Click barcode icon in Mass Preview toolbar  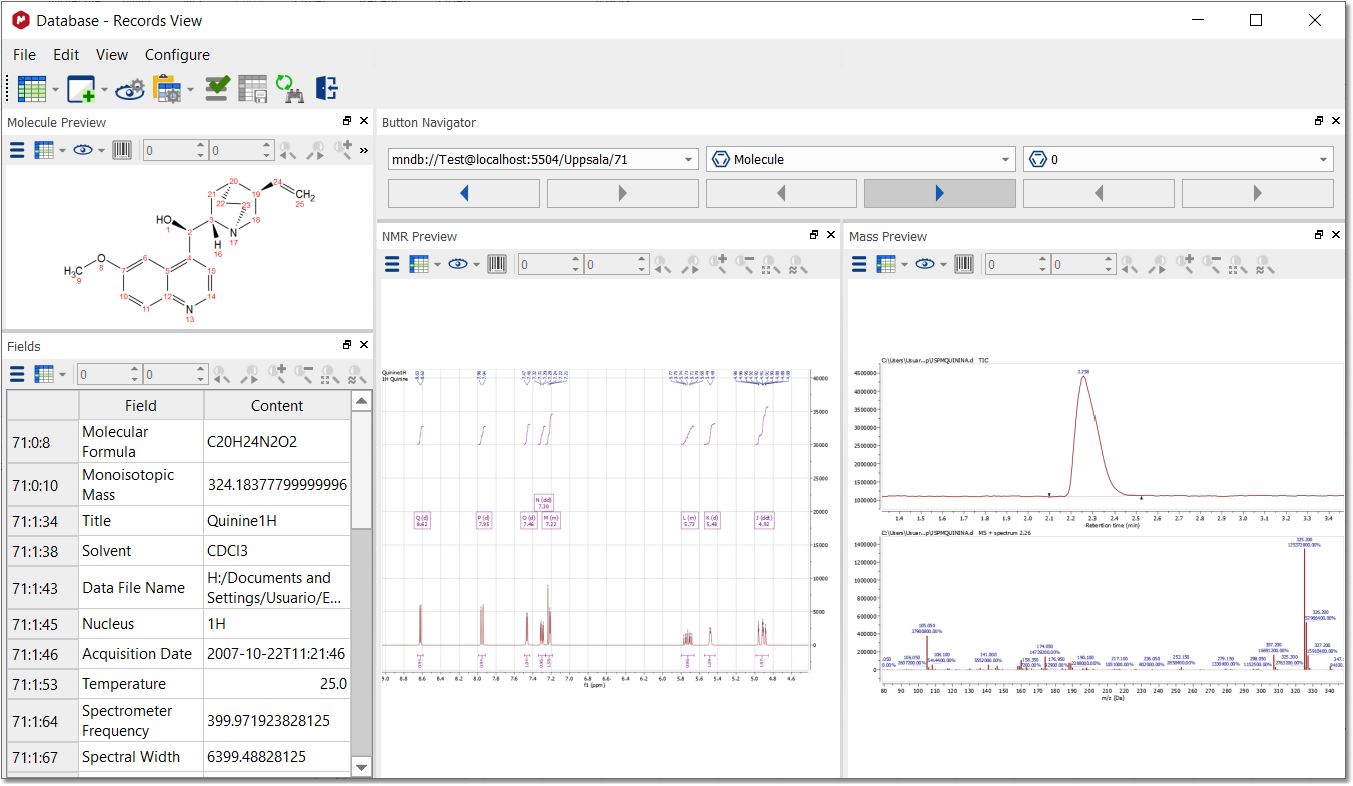point(964,264)
